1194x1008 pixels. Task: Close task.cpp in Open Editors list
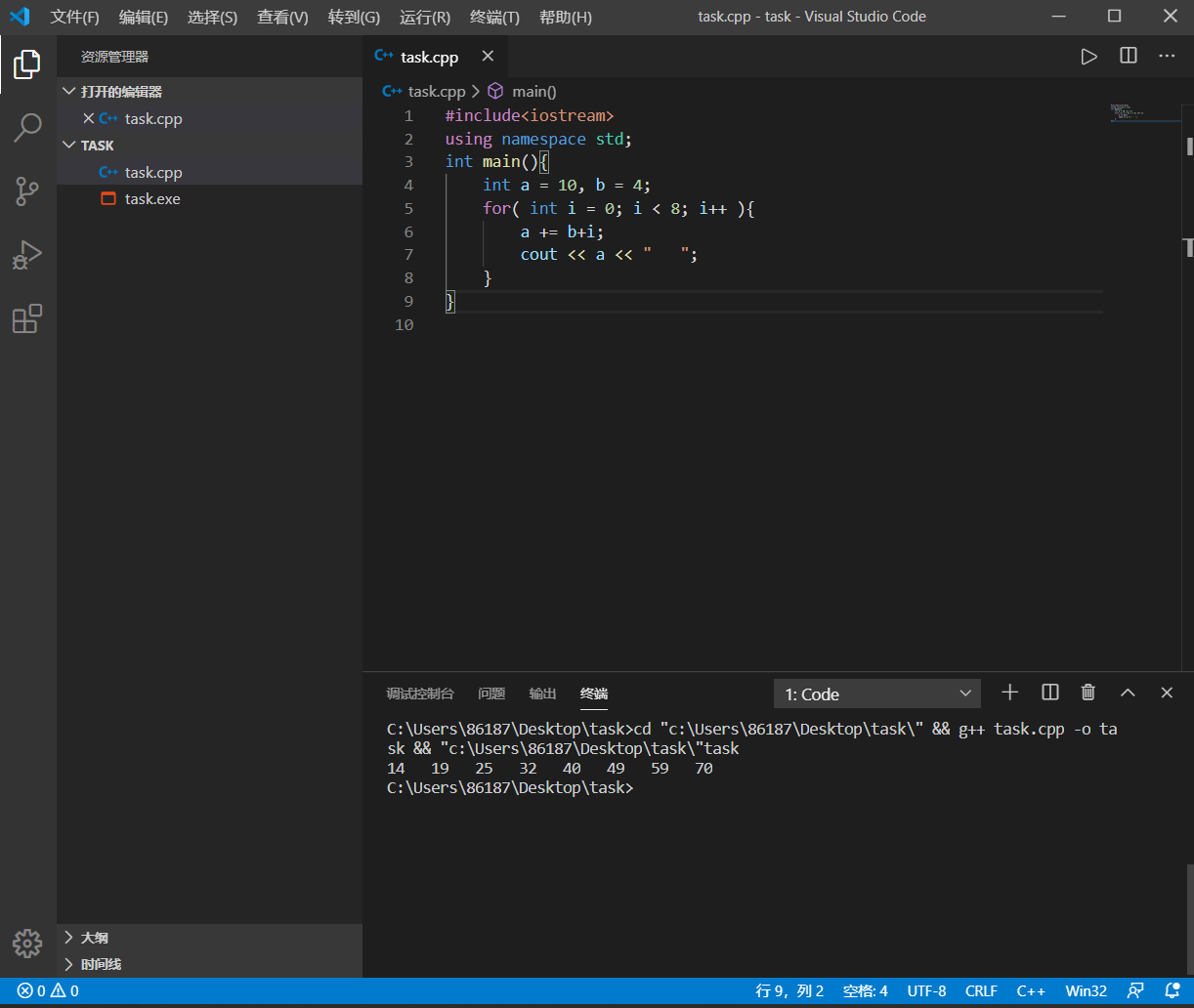pyautogui.click(x=89, y=118)
